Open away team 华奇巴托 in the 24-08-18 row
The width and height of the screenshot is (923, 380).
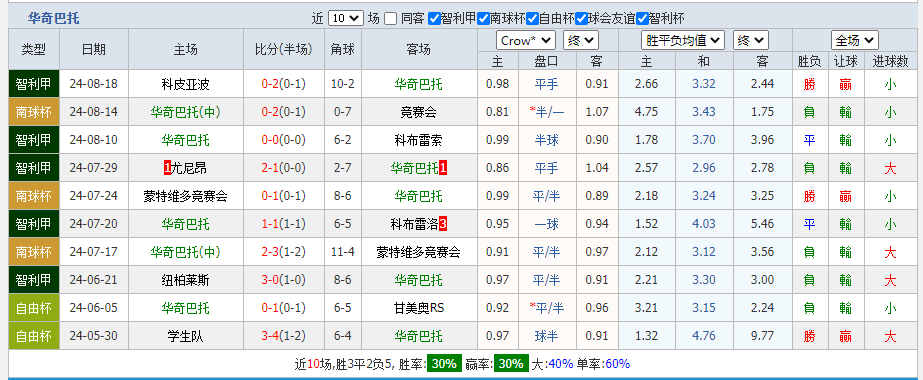[419, 84]
